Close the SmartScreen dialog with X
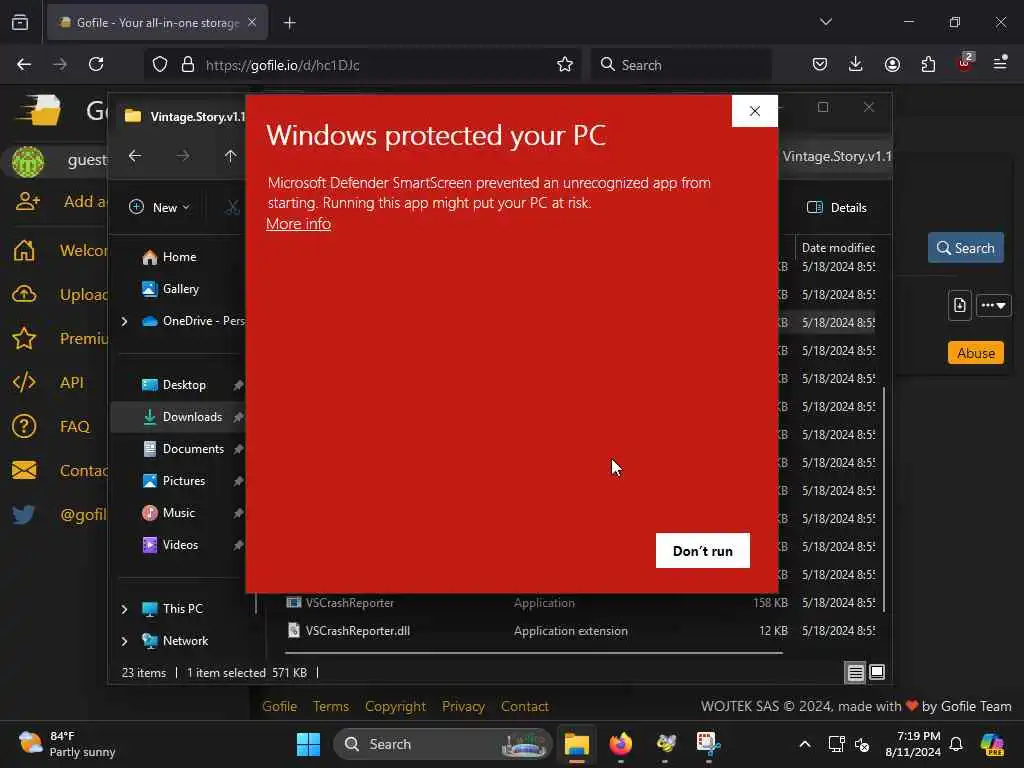The width and height of the screenshot is (1024, 768). click(755, 111)
